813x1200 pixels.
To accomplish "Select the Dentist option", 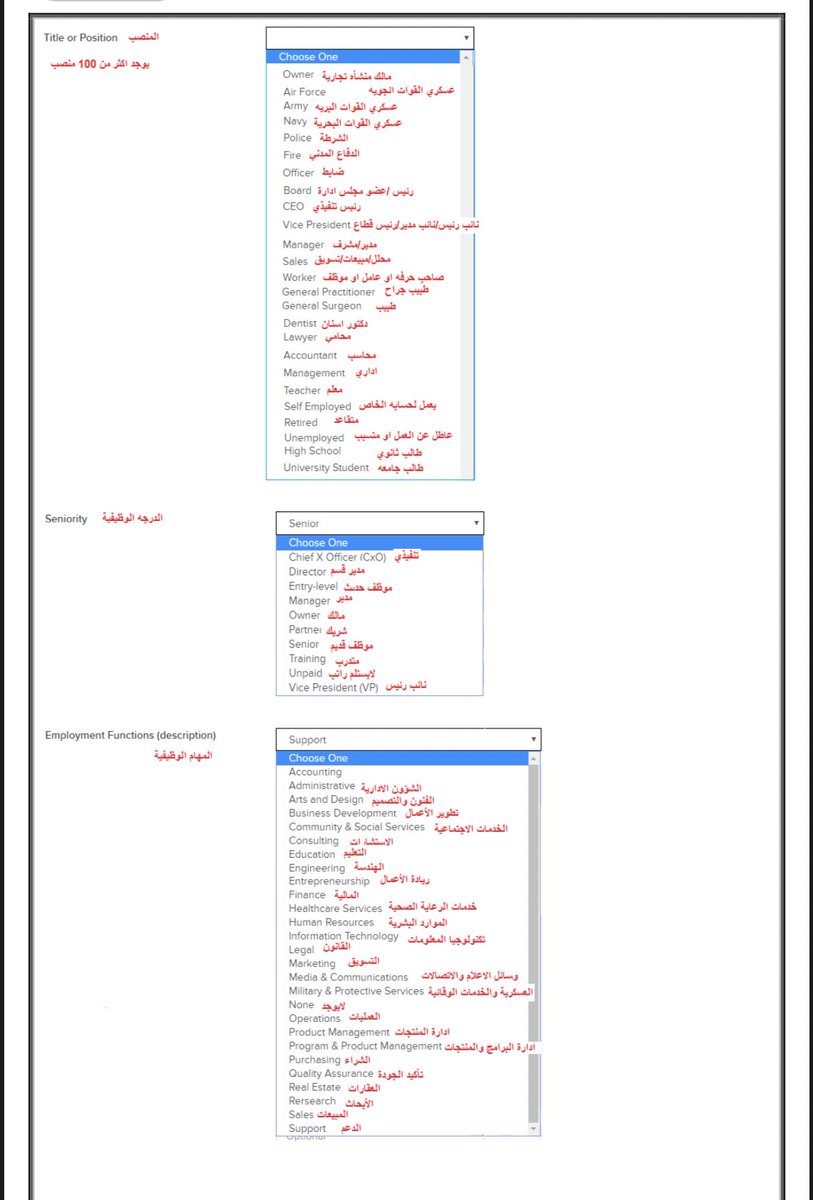I will pos(300,323).
